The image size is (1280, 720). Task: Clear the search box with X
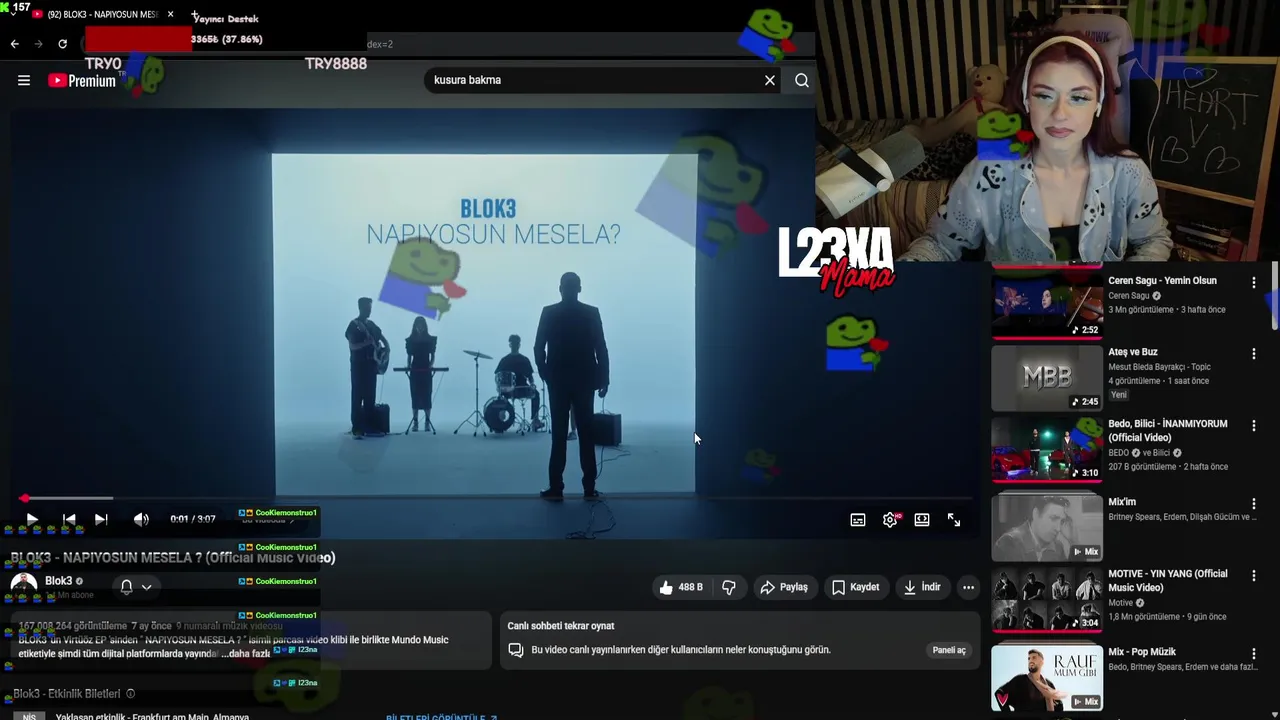(x=770, y=80)
